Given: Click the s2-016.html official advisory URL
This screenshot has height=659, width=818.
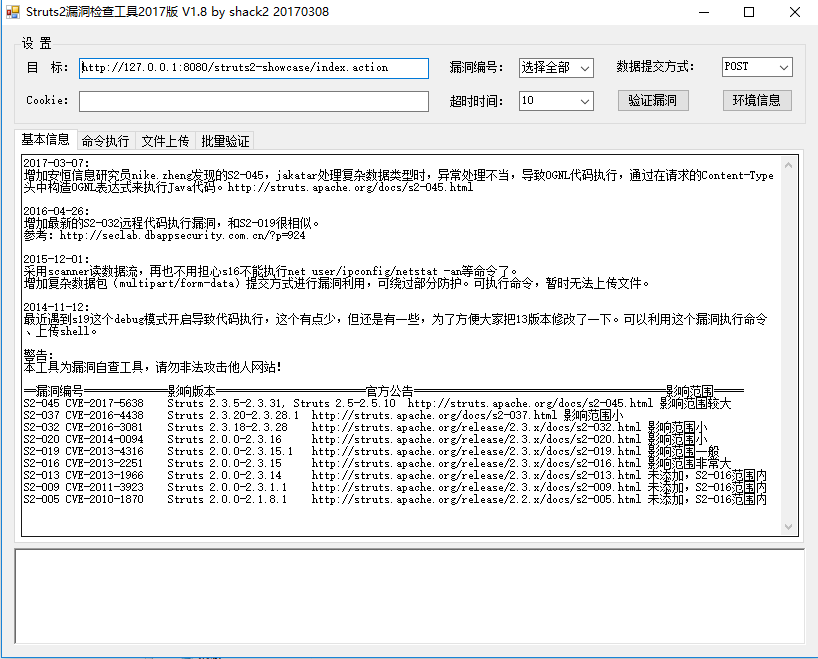Looking at the screenshot, I should pos(476,463).
